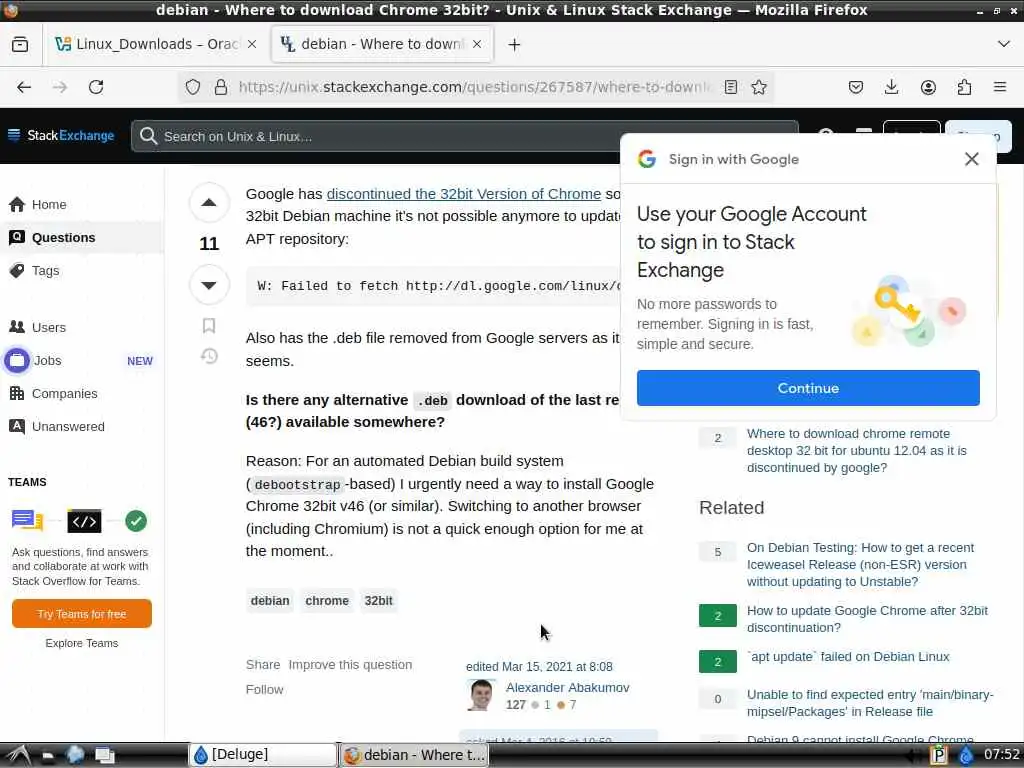The width and height of the screenshot is (1024, 768).
Task: Open chrome remote desktop 32 bit question
Action: [856, 451]
